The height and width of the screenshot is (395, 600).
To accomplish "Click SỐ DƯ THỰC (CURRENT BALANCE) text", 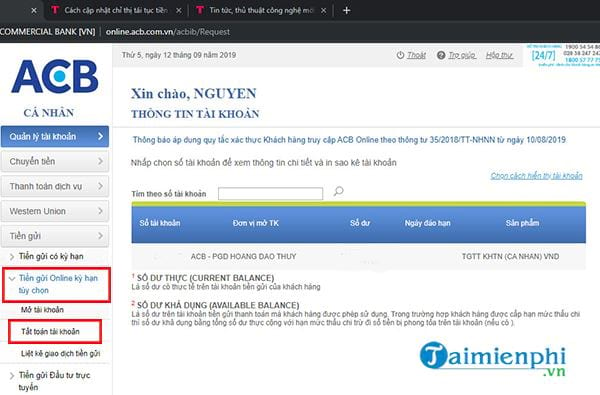I will pos(205,278).
